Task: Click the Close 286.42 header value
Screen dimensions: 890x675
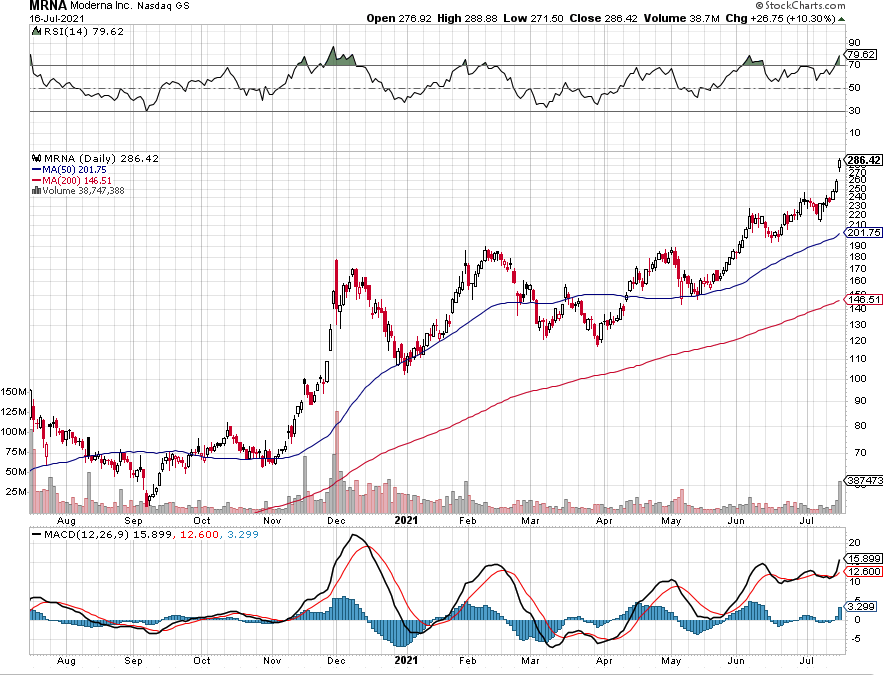Action: tap(604, 18)
